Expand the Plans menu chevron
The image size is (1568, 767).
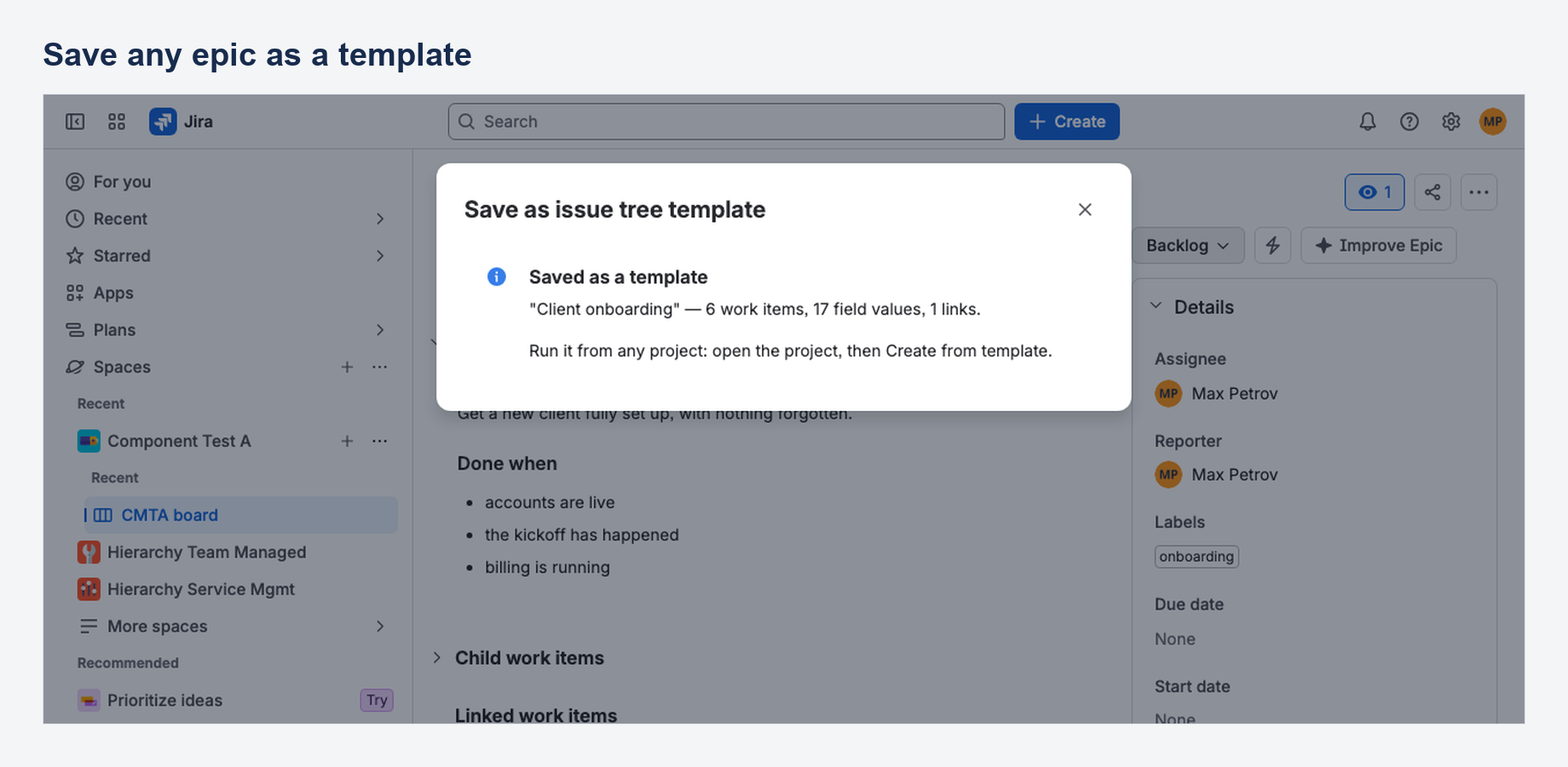380,330
